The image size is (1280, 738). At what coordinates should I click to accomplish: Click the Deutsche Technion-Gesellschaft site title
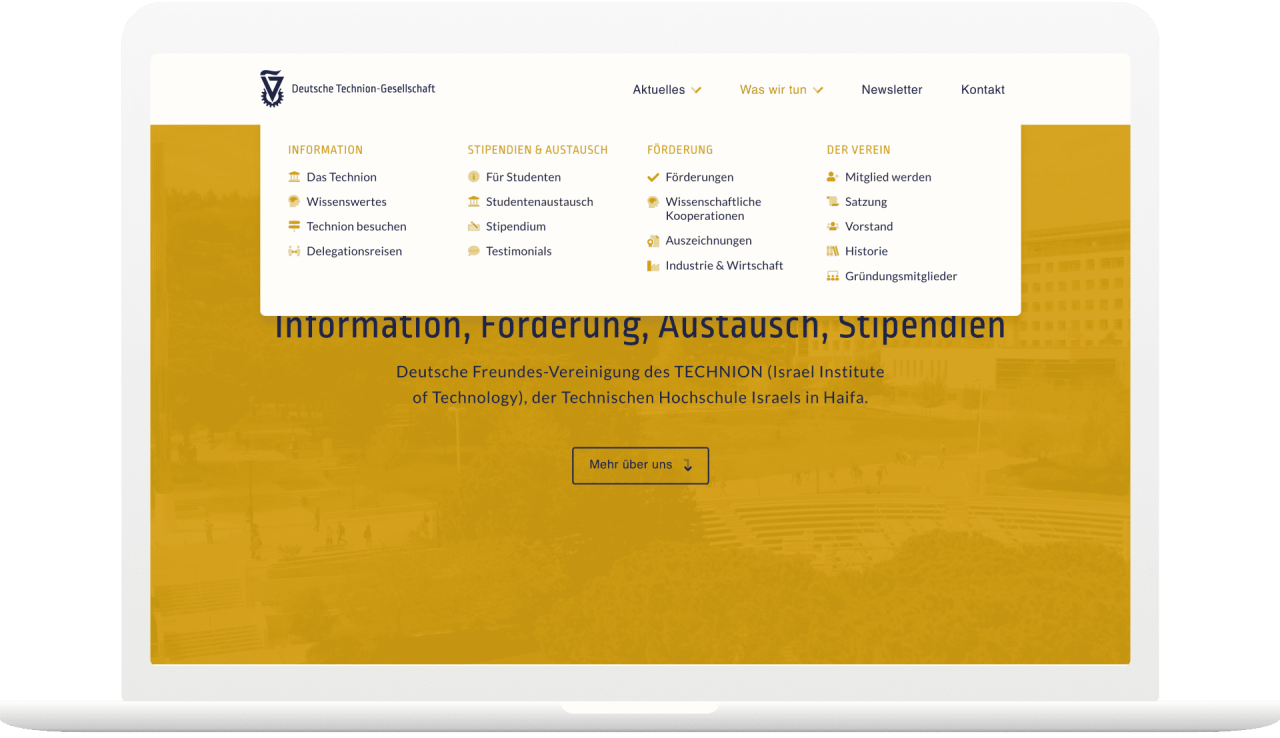(x=364, y=89)
